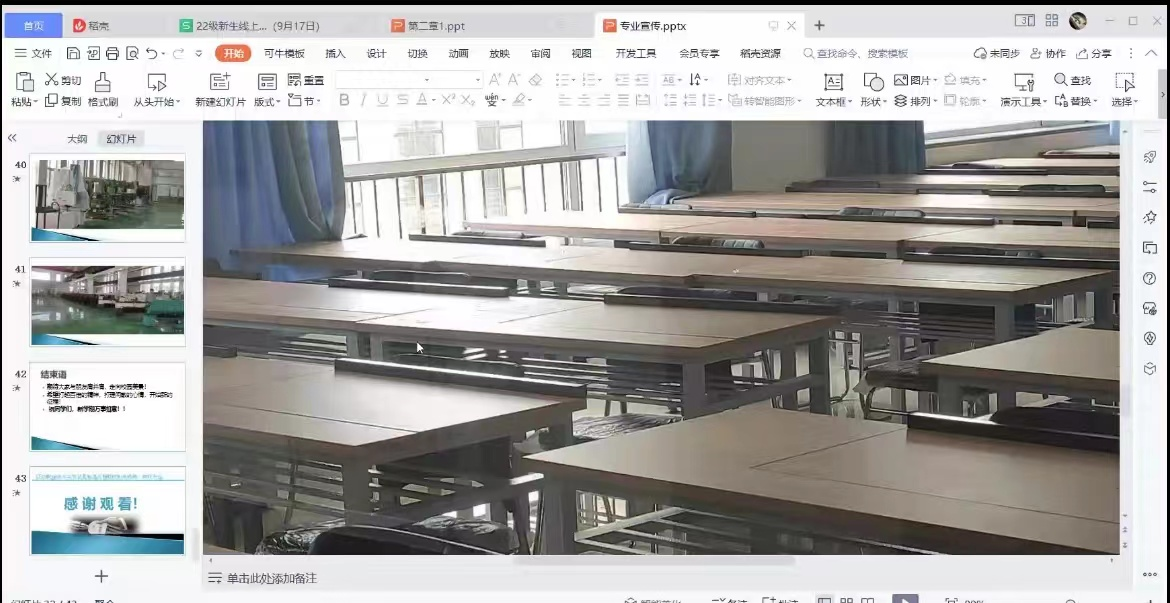The height and width of the screenshot is (603, 1170).
Task: Click the Format Painter (格式刷) icon
Action: coord(102,82)
